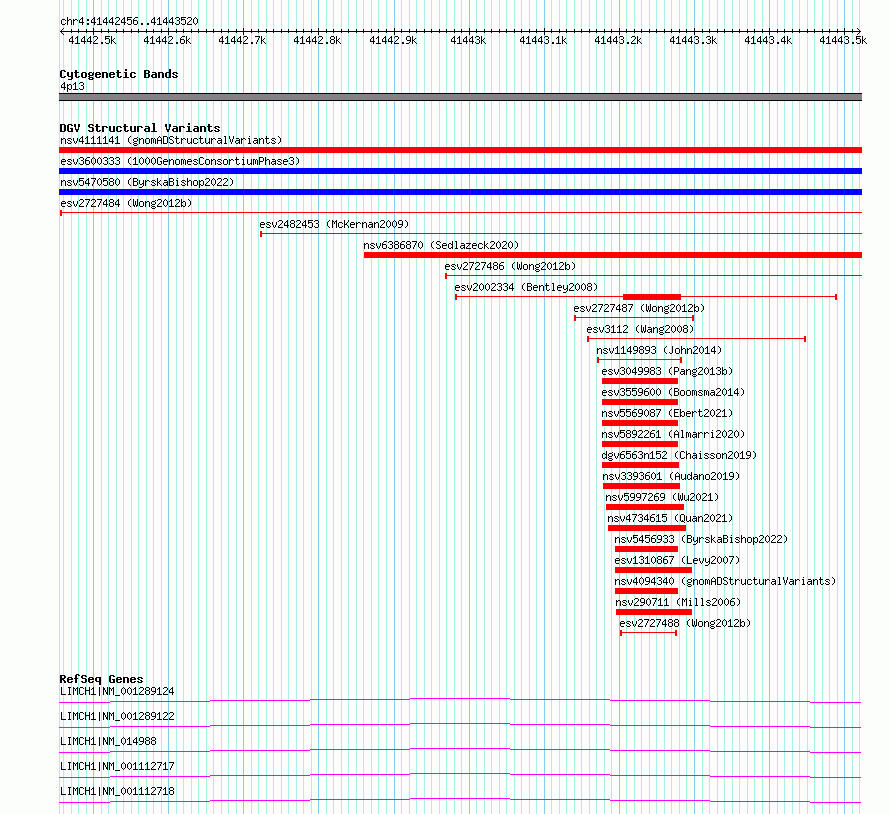Click ruler tick 41443.1k

click(543, 40)
